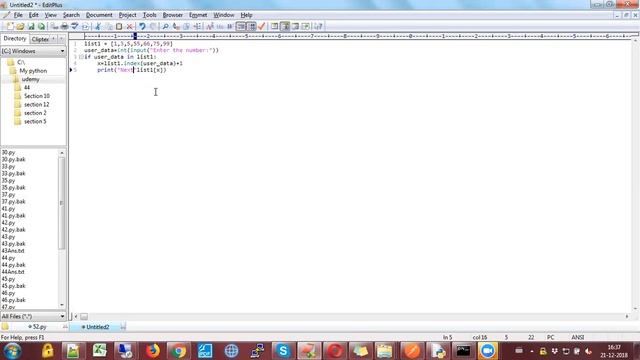Open the Emmet menu
The height and width of the screenshot is (360, 640).
[x=198, y=15]
